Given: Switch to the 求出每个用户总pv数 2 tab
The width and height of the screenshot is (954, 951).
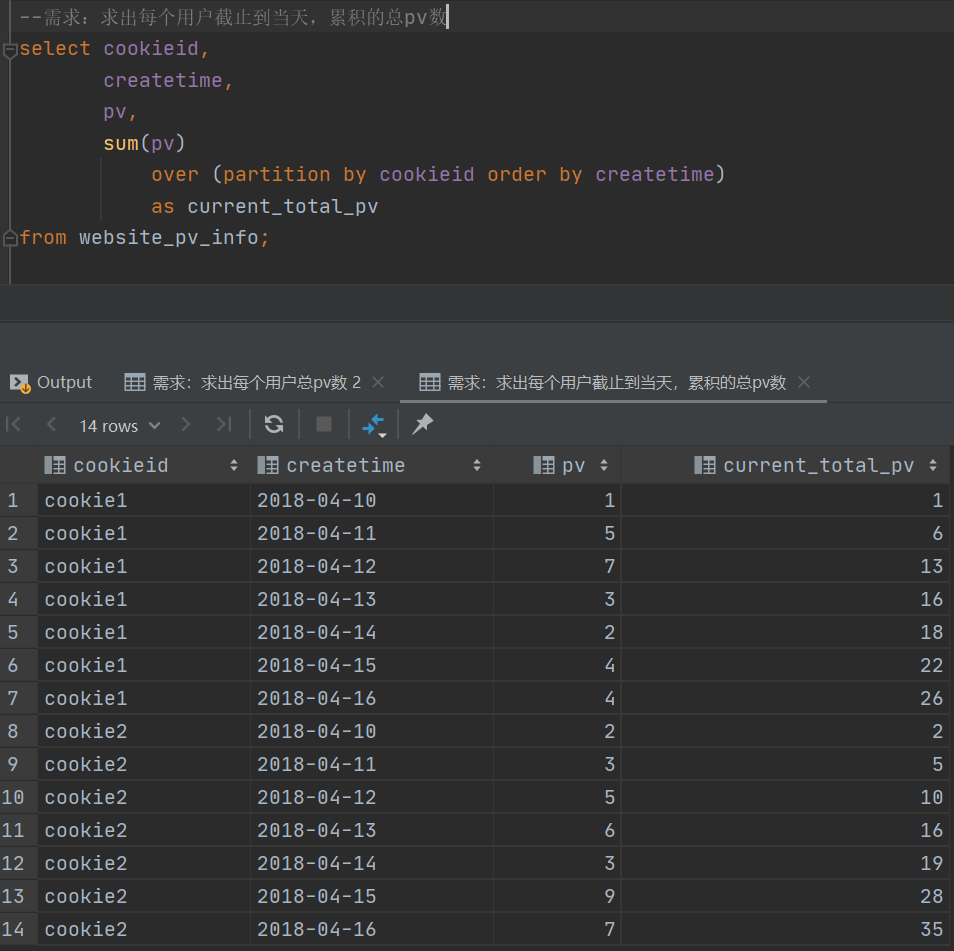Looking at the screenshot, I should click(x=243, y=383).
